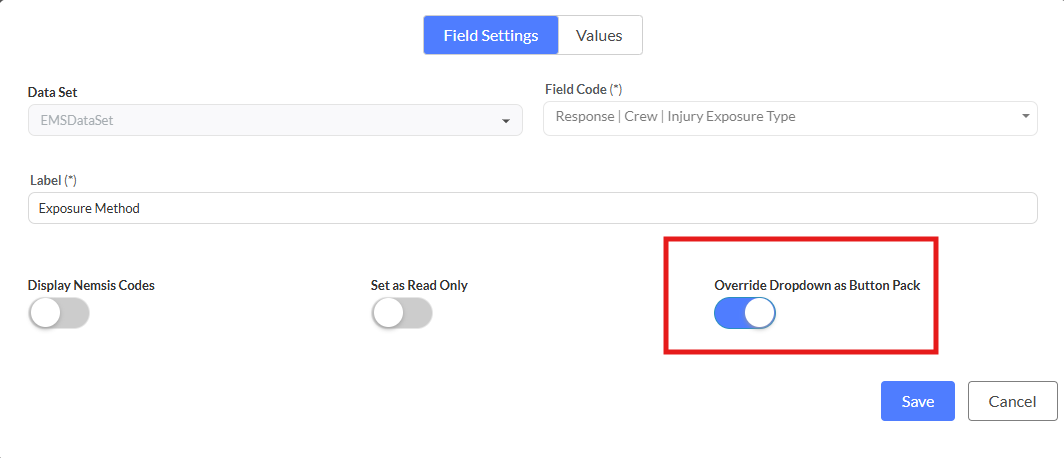
Task: Click the Set as Read Only label text
Action: pyautogui.click(x=419, y=285)
